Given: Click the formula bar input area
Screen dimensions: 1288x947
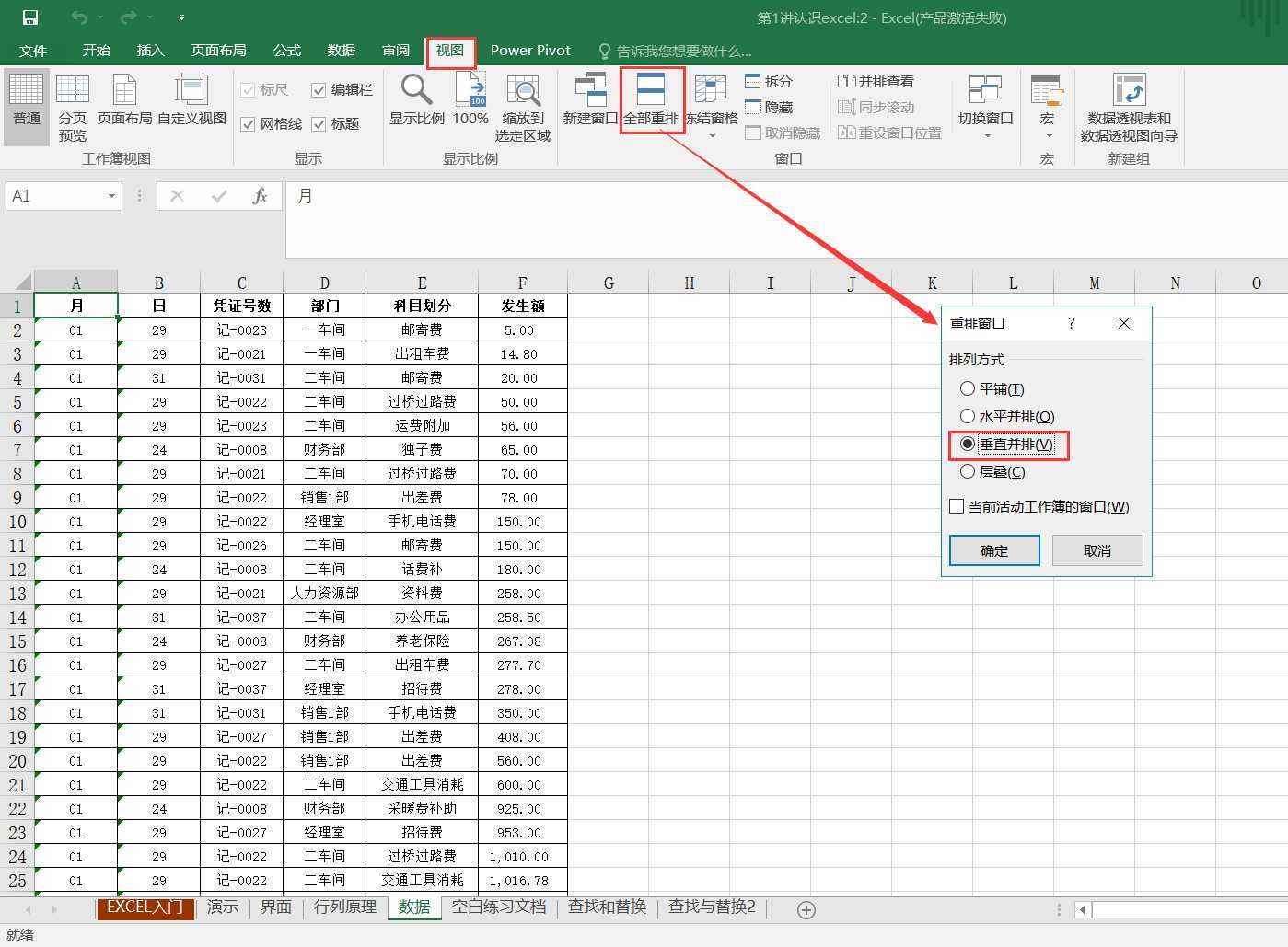Looking at the screenshot, I should pyautogui.click(x=787, y=220).
